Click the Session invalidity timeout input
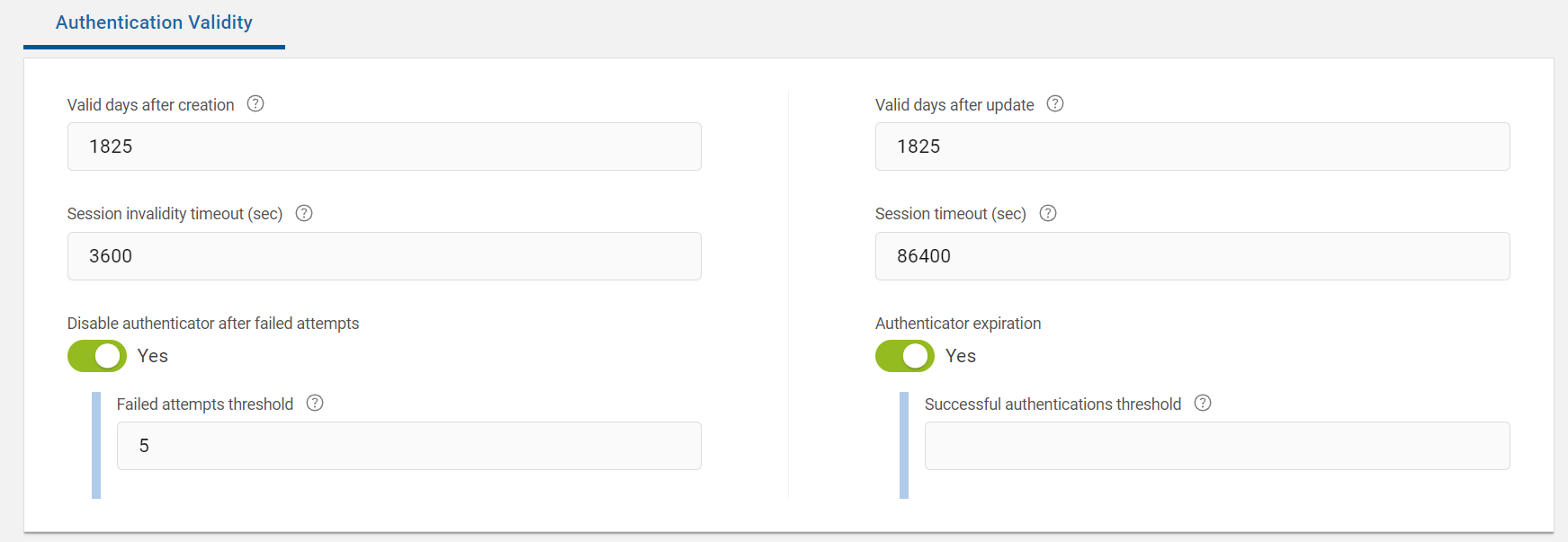The width and height of the screenshot is (1568, 542). point(384,256)
